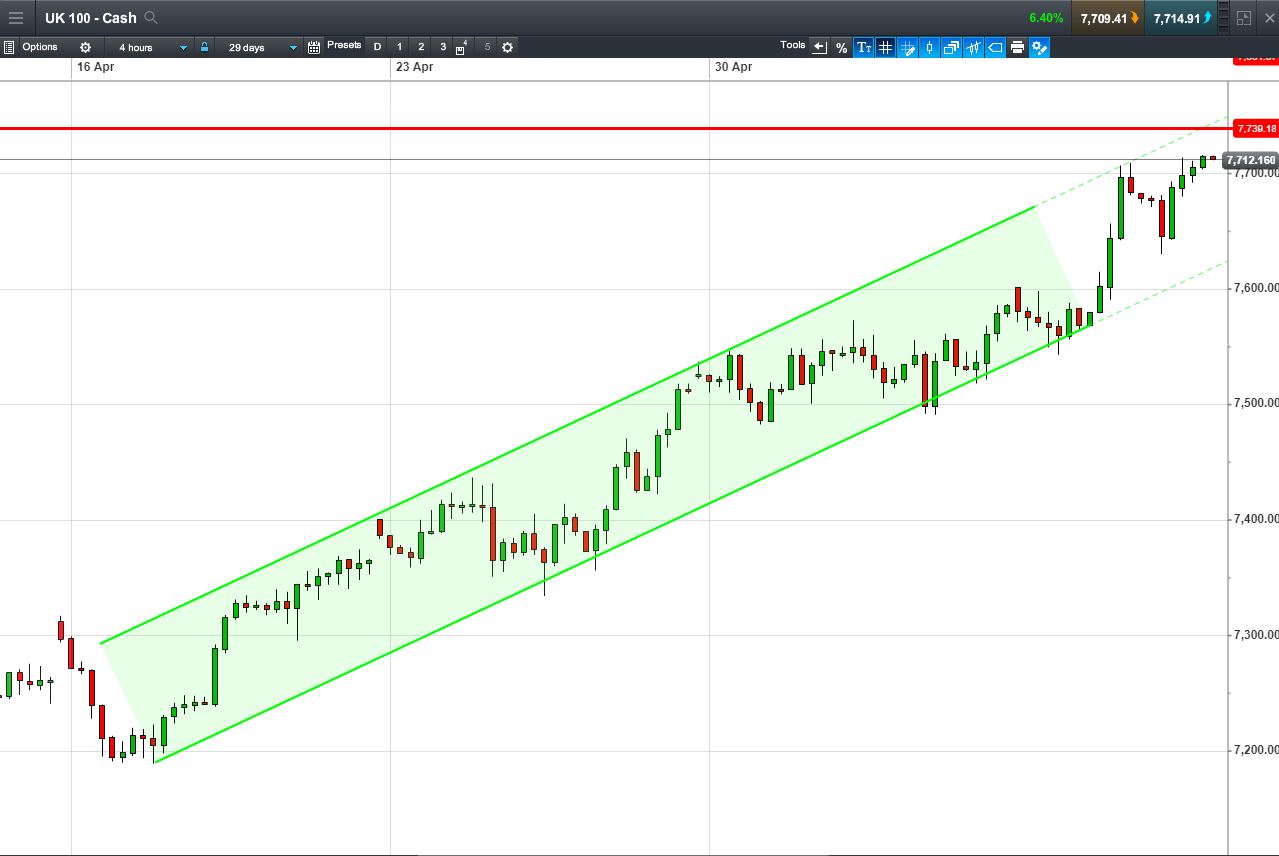Screen dimensions: 1279x856
Task: Toggle the text labels (Tt) tool
Action: click(x=863, y=47)
